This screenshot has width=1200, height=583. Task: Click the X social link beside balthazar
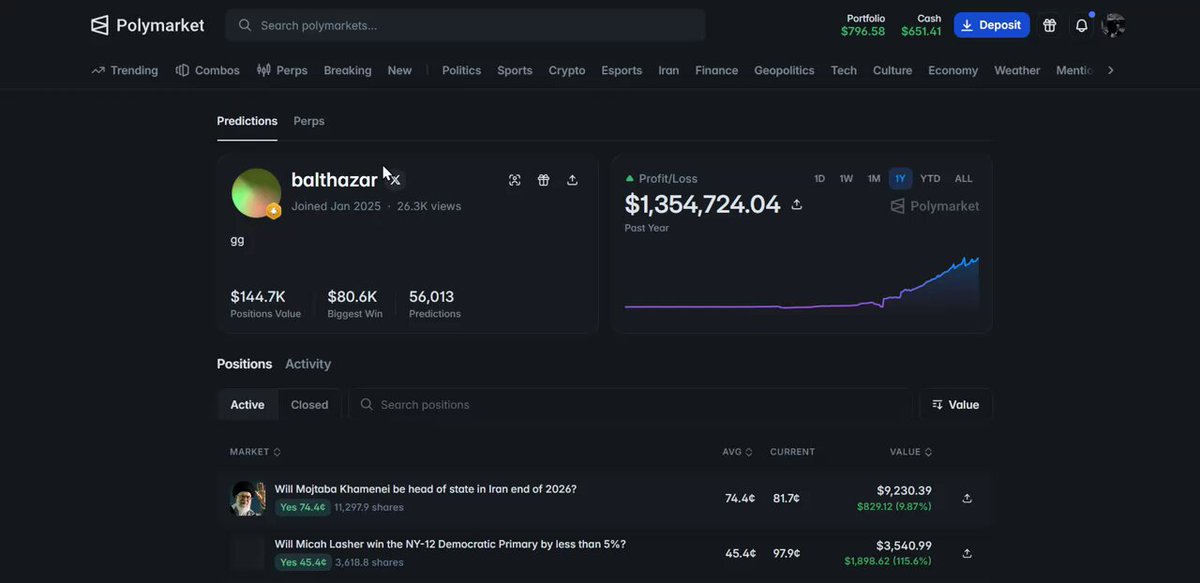click(x=395, y=180)
